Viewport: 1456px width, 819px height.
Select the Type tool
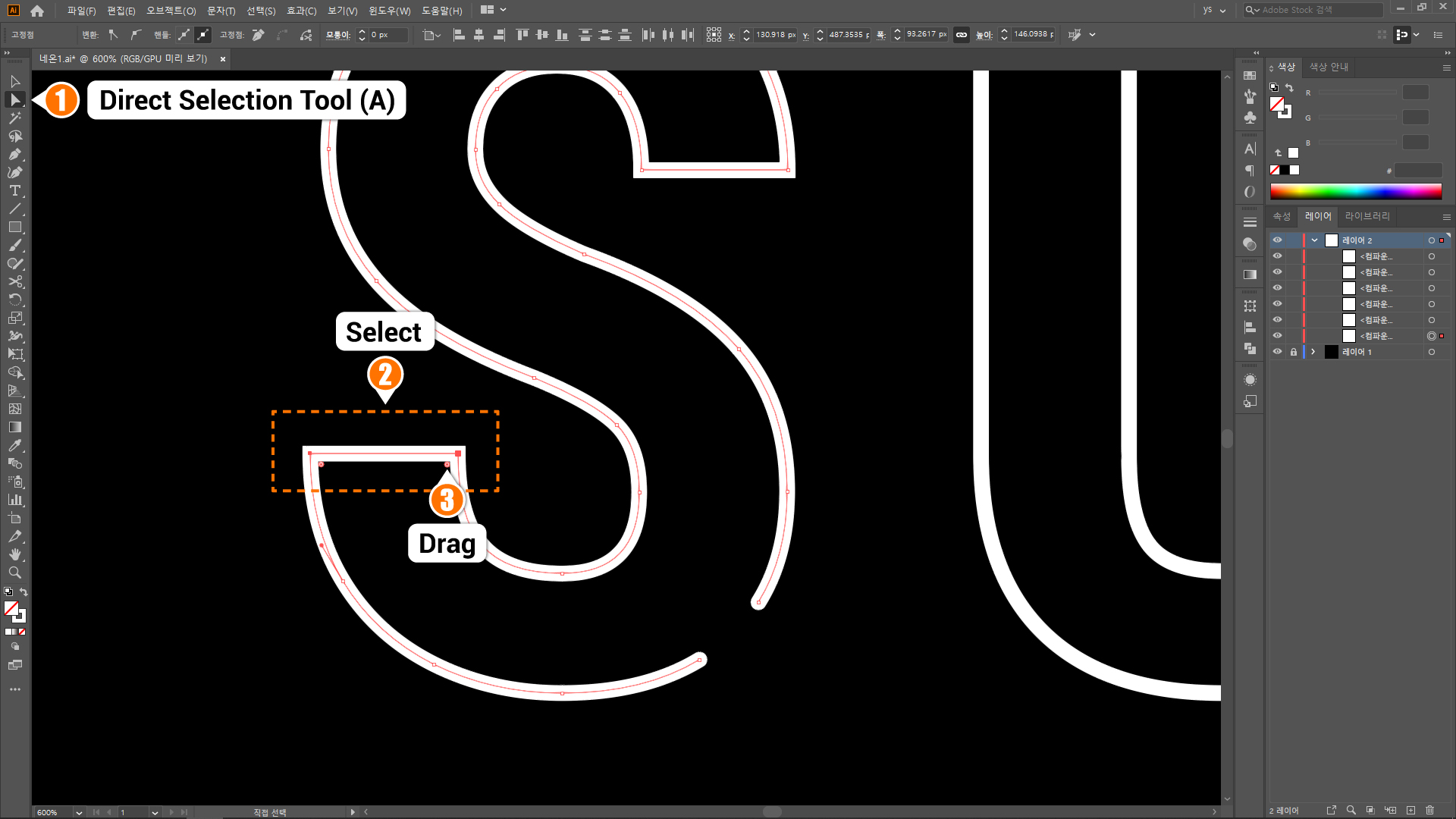15,191
